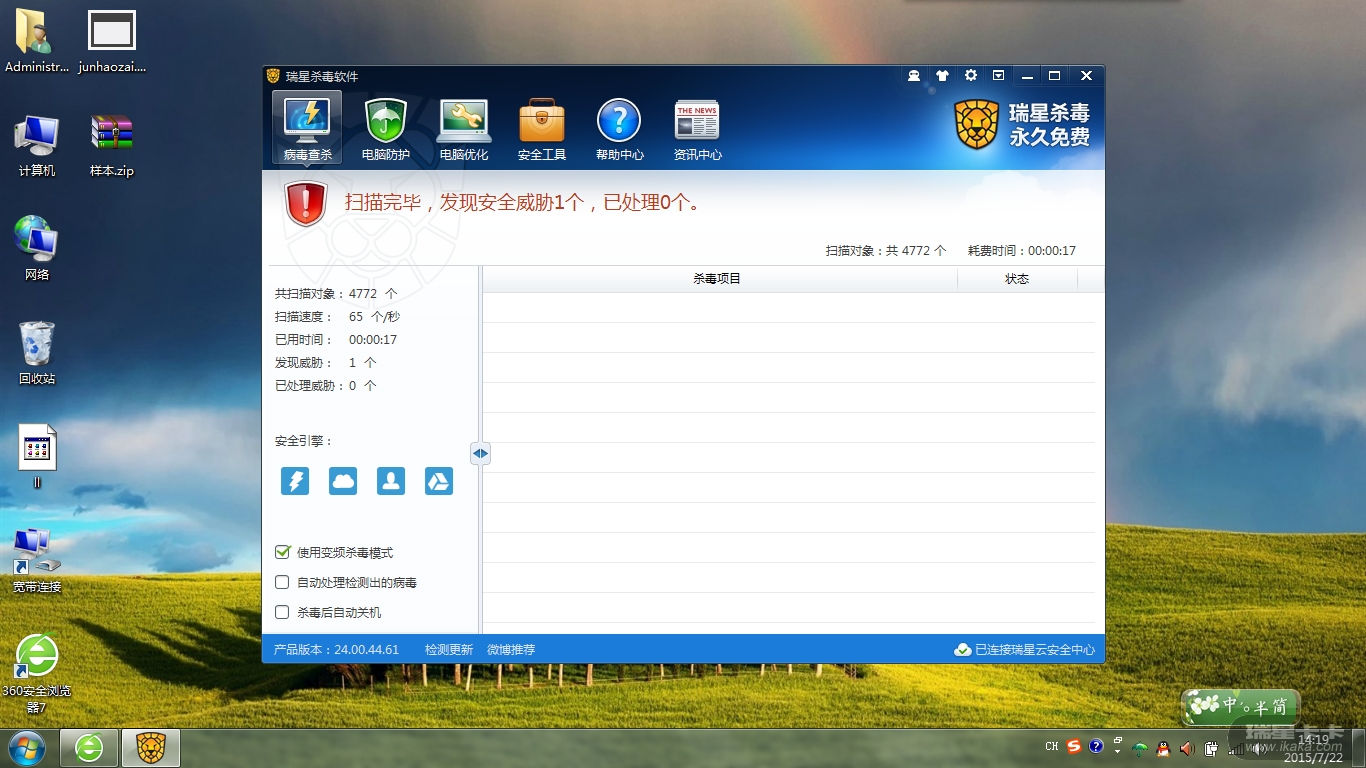1366x768 pixels.
Task: Select the 360安全浏览器7 desktop shortcut
Action: (x=37, y=673)
